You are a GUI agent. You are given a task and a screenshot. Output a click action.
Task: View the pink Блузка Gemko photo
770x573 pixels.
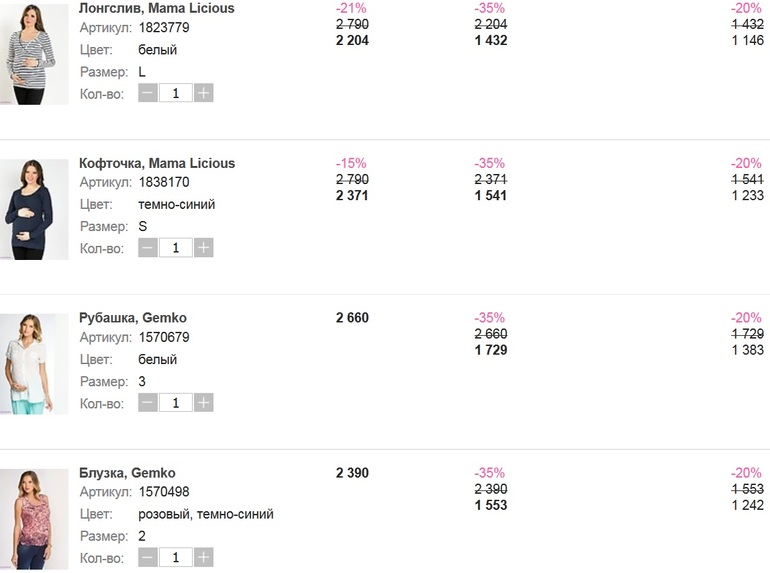[33, 519]
